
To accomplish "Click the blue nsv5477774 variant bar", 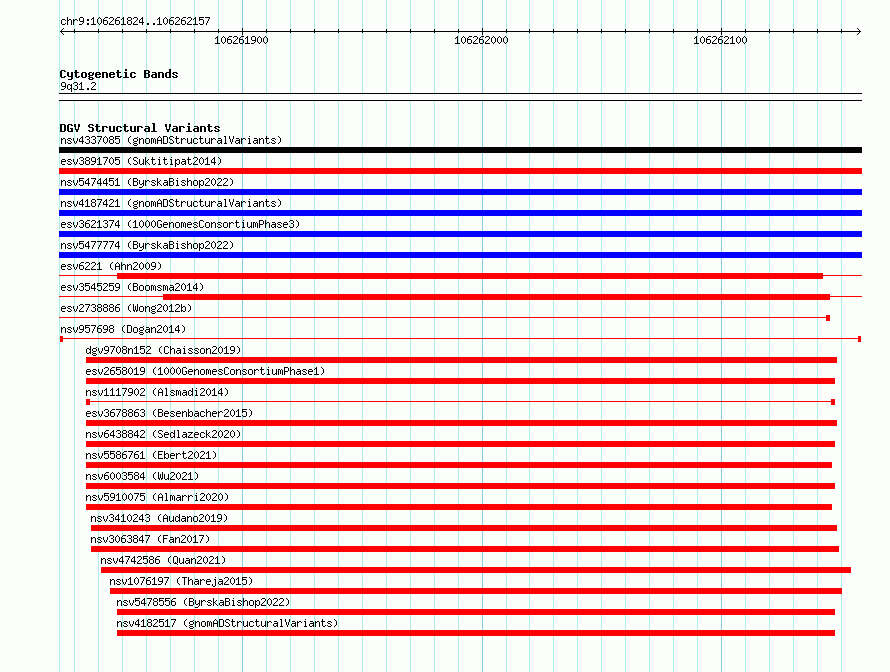I will point(460,255).
